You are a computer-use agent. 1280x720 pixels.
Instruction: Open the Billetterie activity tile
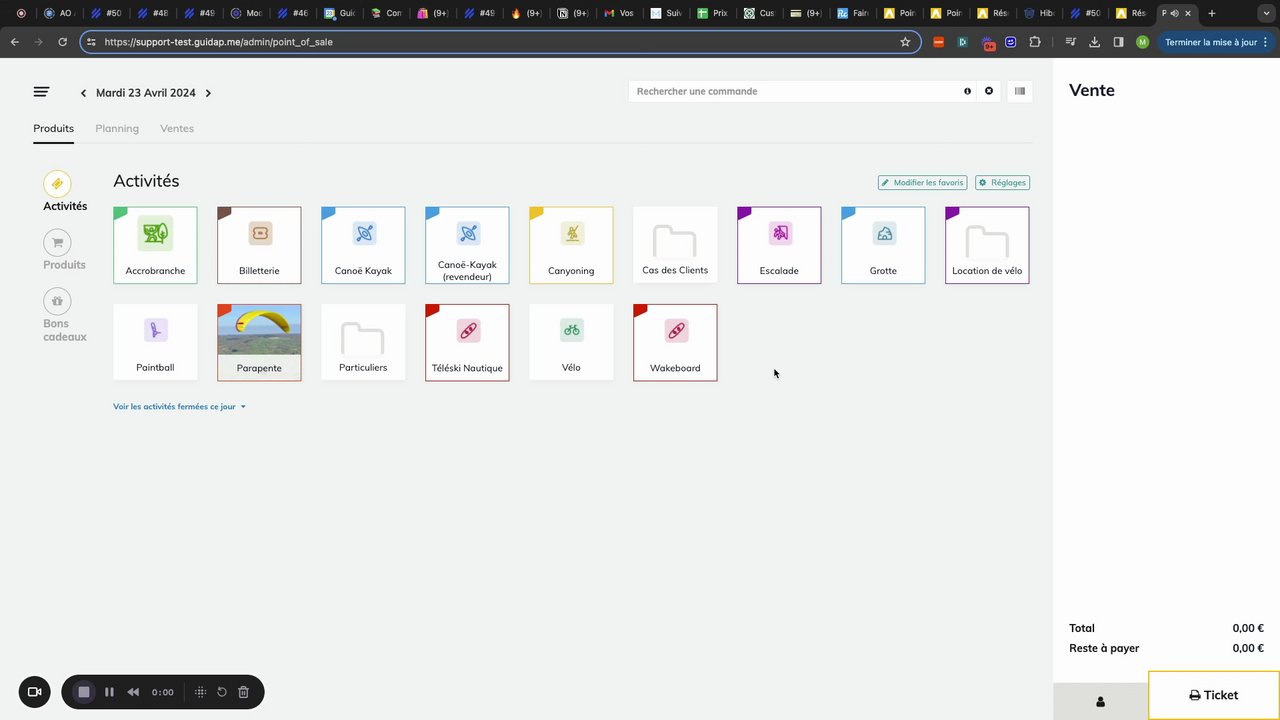click(x=259, y=245)
